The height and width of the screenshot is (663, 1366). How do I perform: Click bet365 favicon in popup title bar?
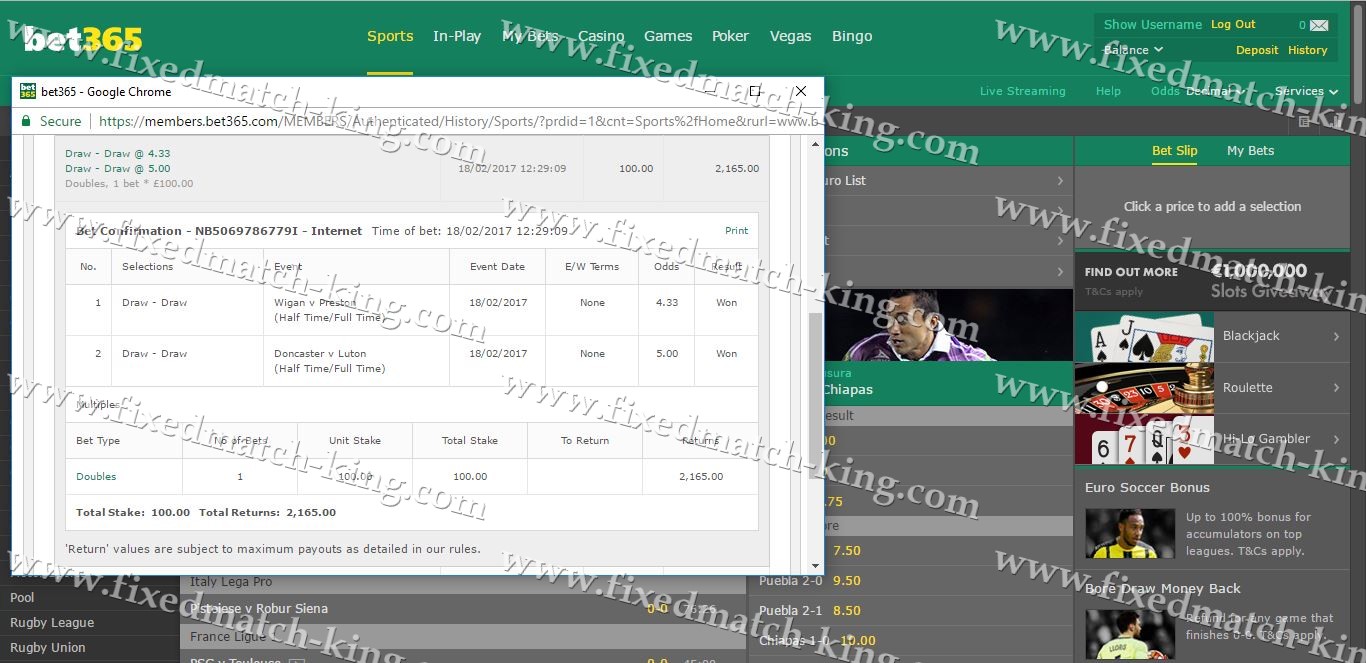click(x=28, y=91)
